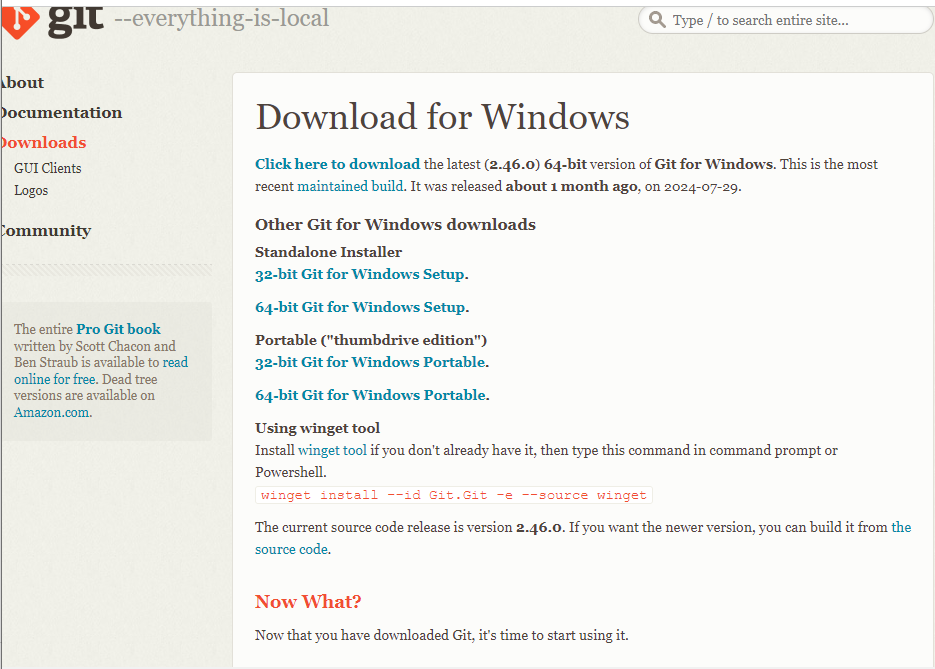Open Logos sub-item
The width and height of the screenshot is (935, 669).
tap(31, 190)
